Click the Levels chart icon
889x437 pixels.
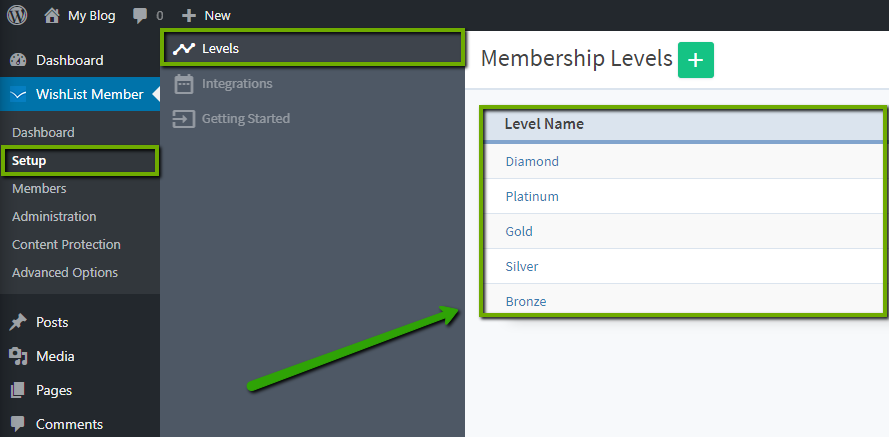point(183,48)
